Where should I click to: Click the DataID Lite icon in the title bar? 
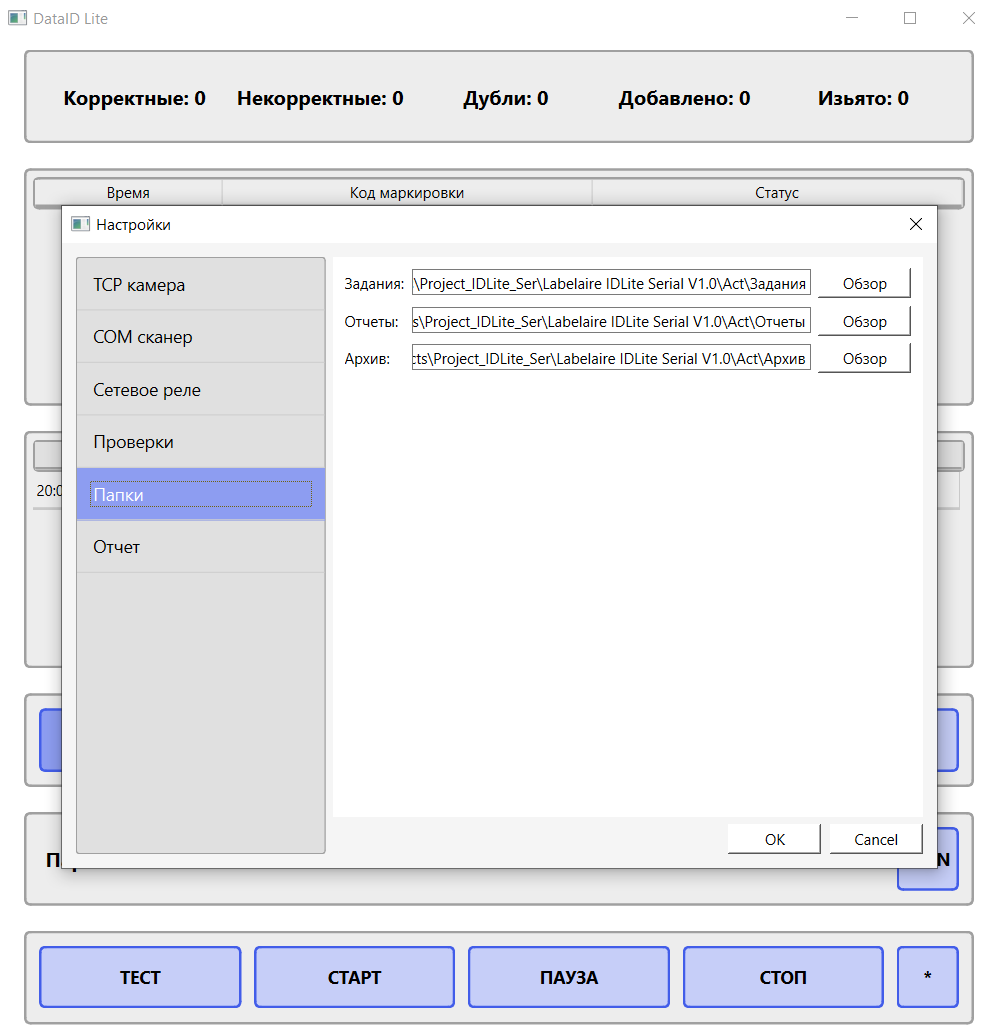coord(16,17)
